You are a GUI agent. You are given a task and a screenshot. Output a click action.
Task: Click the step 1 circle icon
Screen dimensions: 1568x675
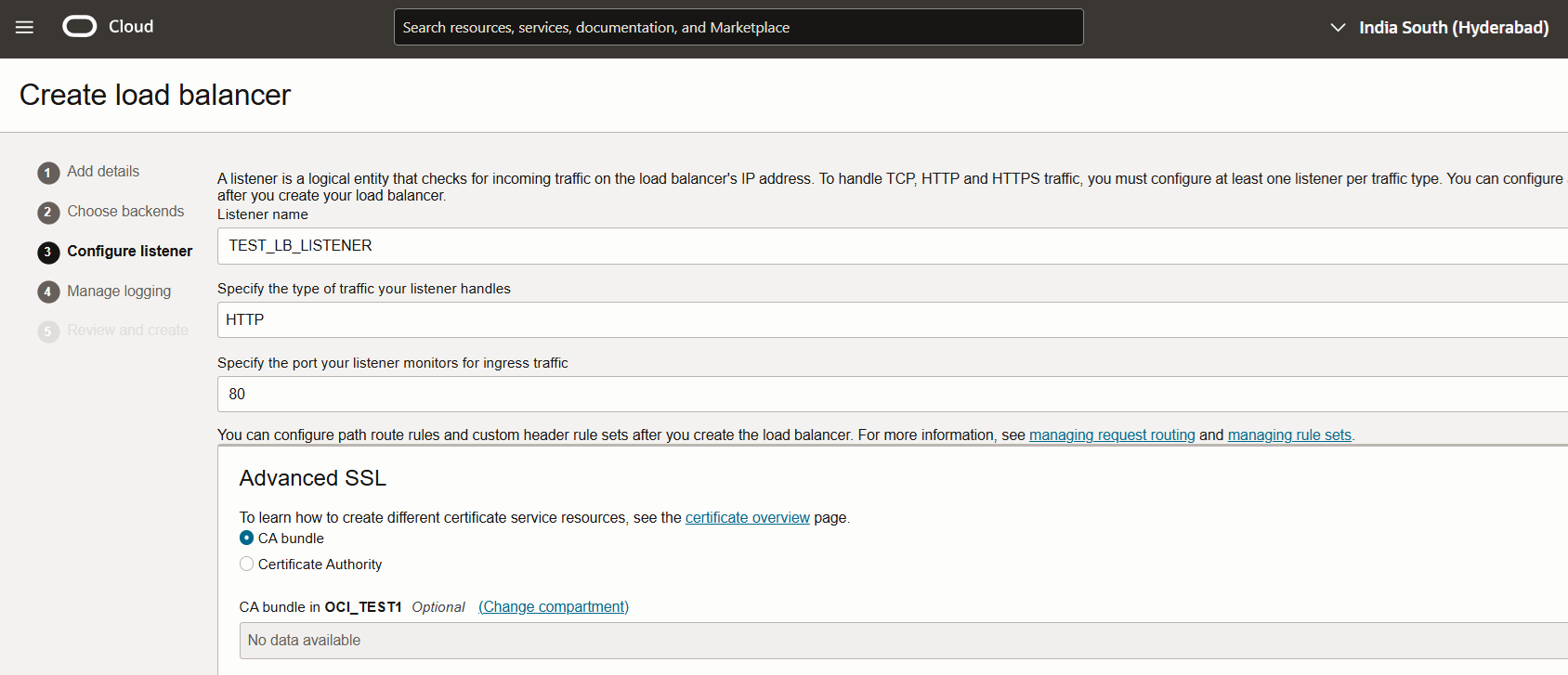(48, 173)
